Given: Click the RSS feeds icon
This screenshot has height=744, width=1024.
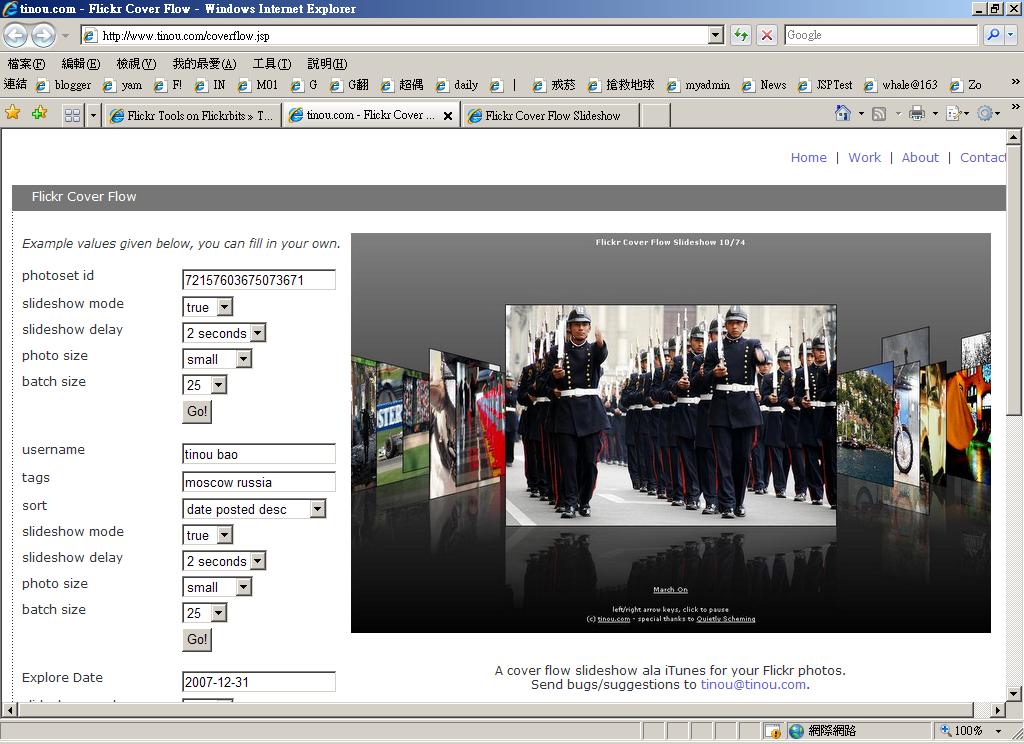Looking at the screenshot, I should click(x=879, y=114).
